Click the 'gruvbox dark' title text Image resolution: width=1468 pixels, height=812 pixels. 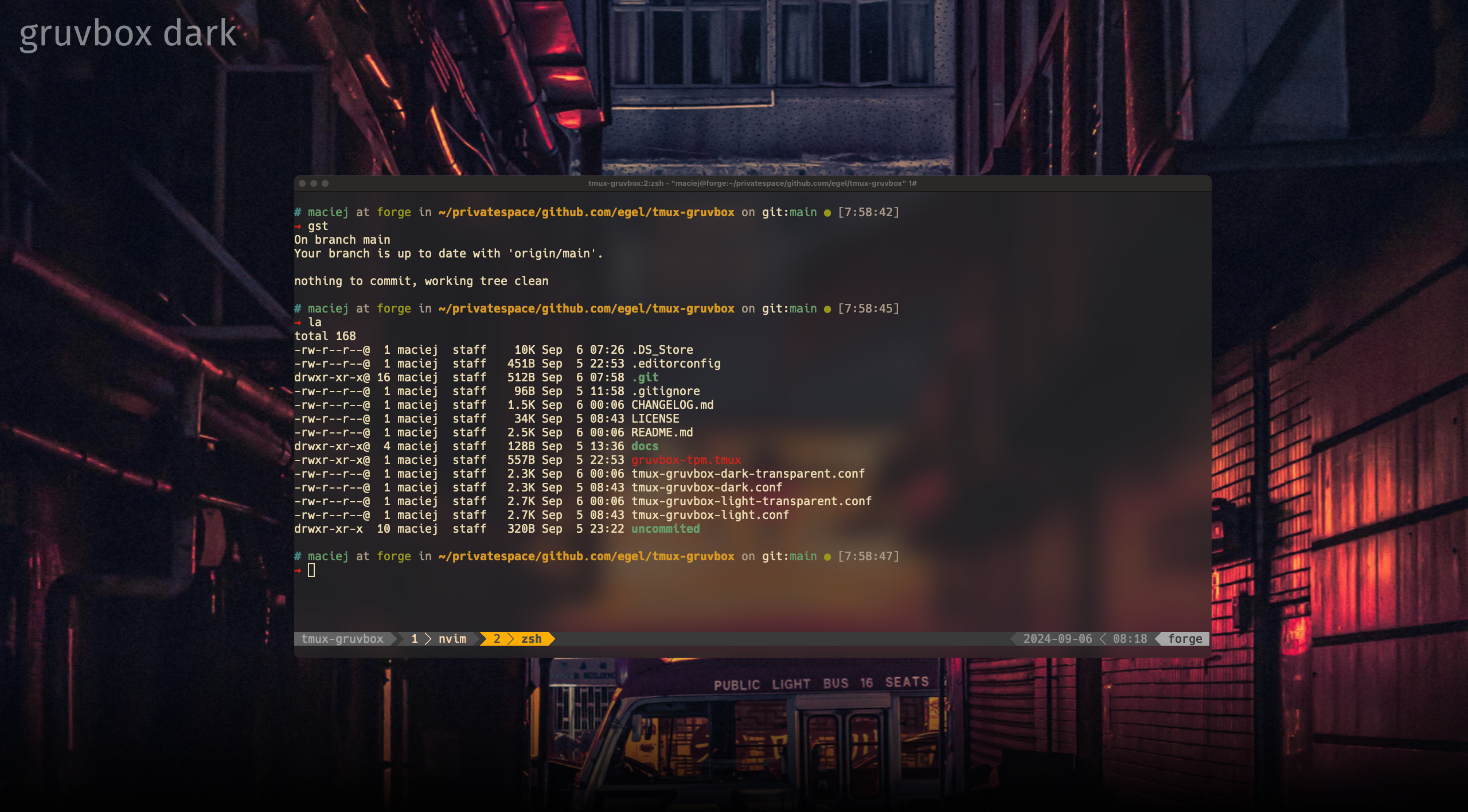pos(128,33)
